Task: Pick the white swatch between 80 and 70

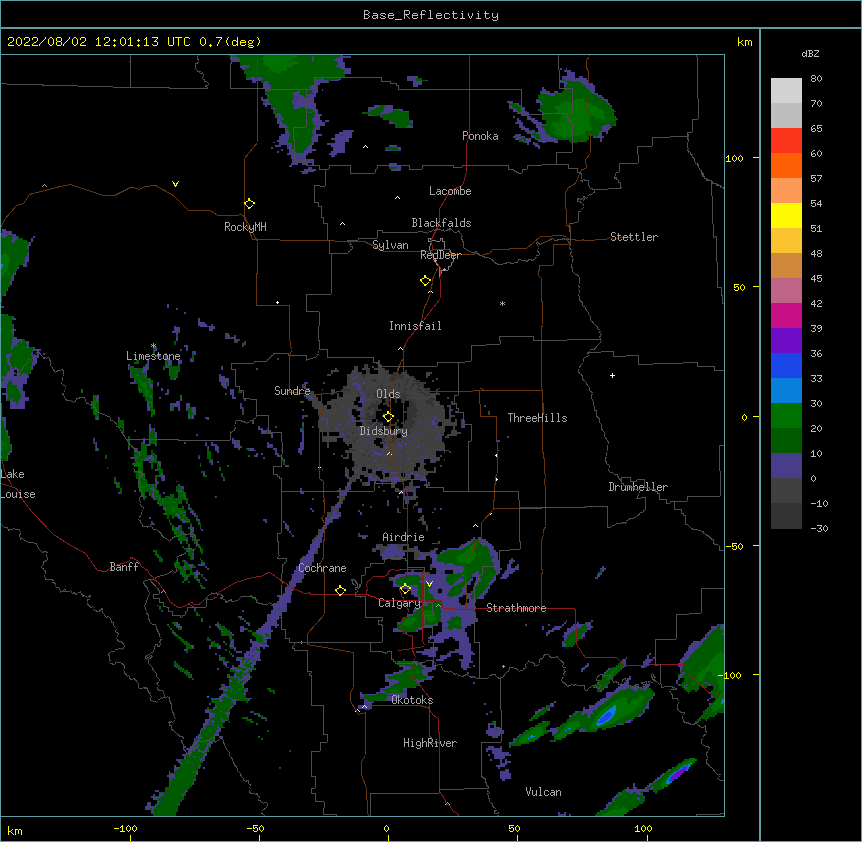Action: pyautogui.click(x=786, y=91)
